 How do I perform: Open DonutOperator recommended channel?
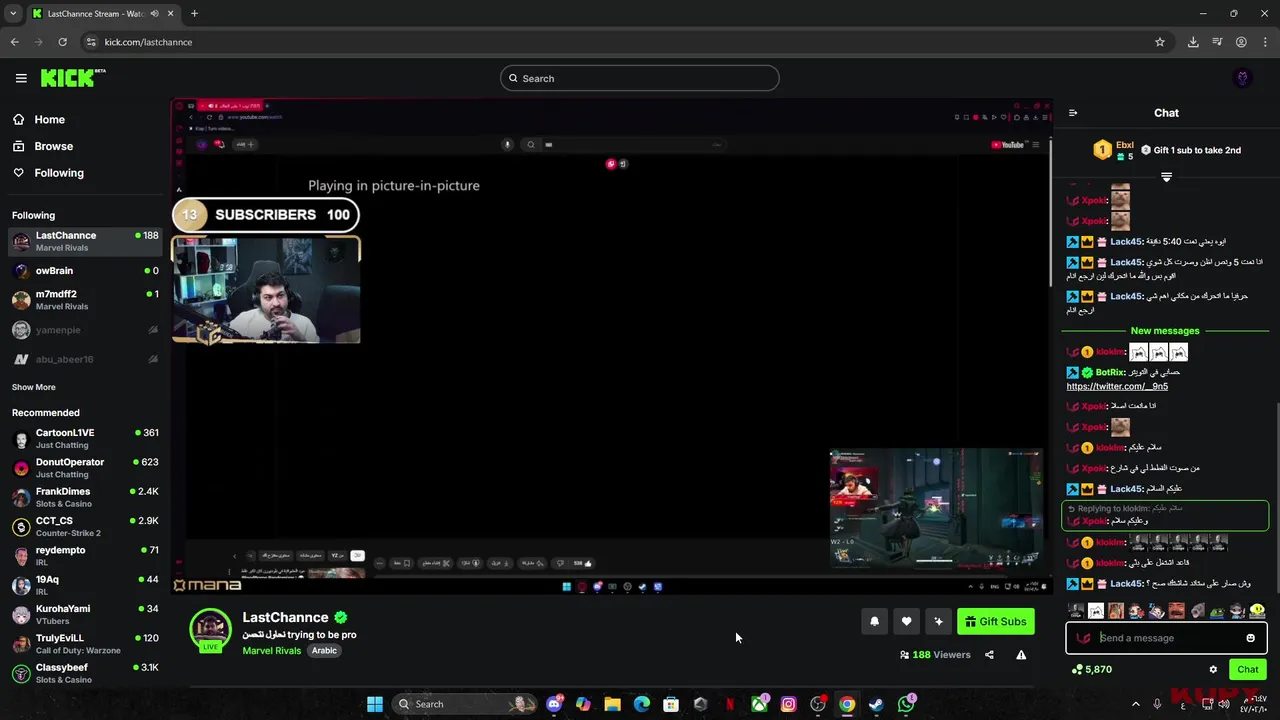(85, 468)
